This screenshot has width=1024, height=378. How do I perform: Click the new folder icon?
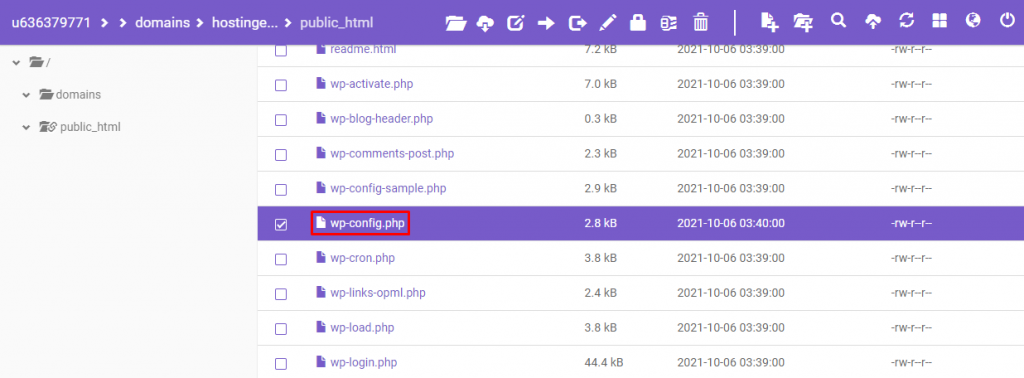(x=803, y=23)
